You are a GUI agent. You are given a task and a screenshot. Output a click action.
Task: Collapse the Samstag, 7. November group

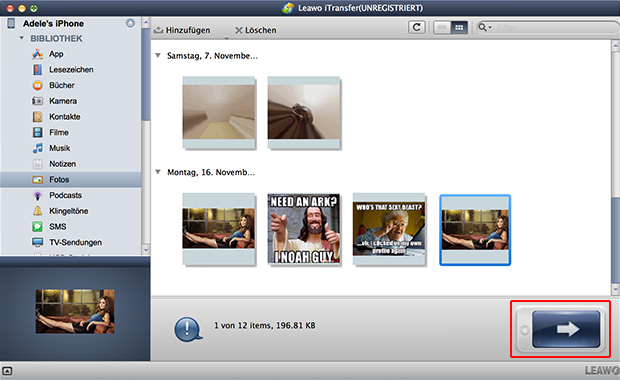click(158, 55)
